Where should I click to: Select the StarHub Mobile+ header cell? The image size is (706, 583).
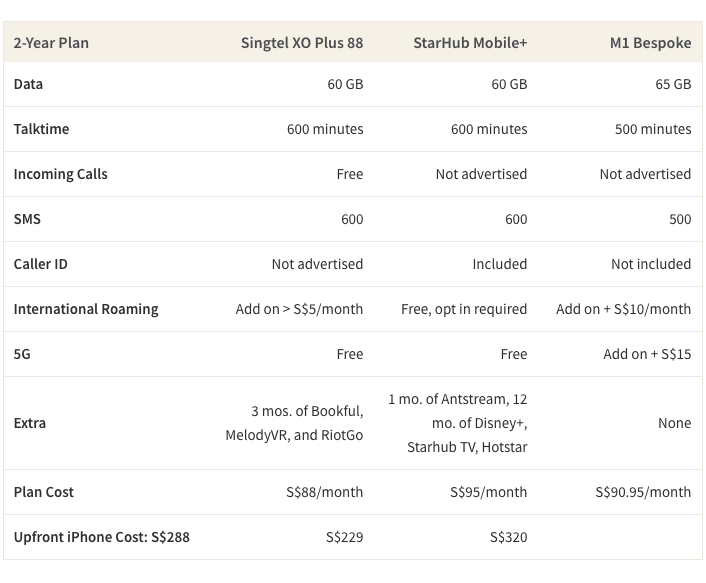pos(470,43)
